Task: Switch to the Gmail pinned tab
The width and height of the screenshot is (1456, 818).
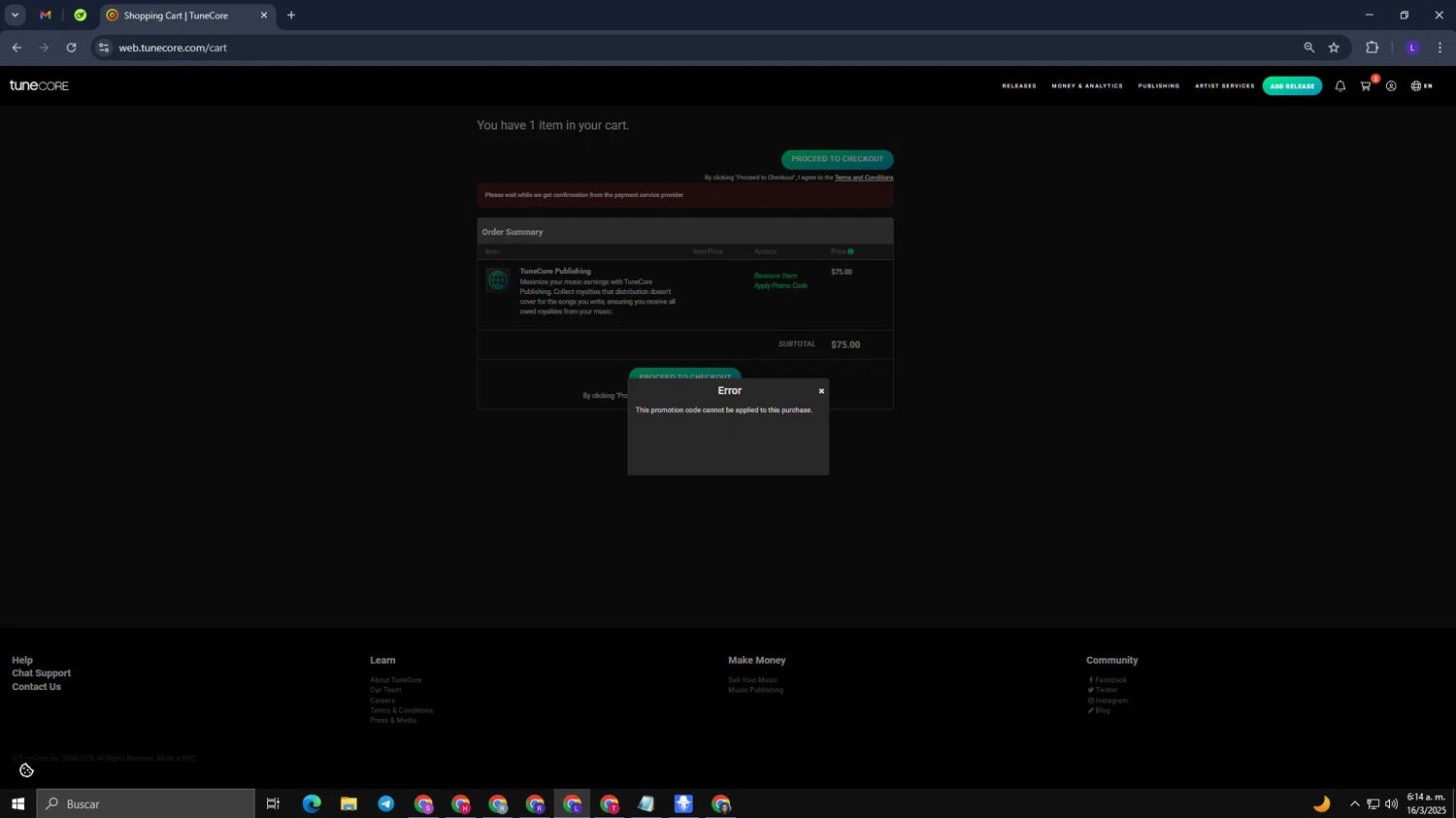Action: tap(46, 16)
